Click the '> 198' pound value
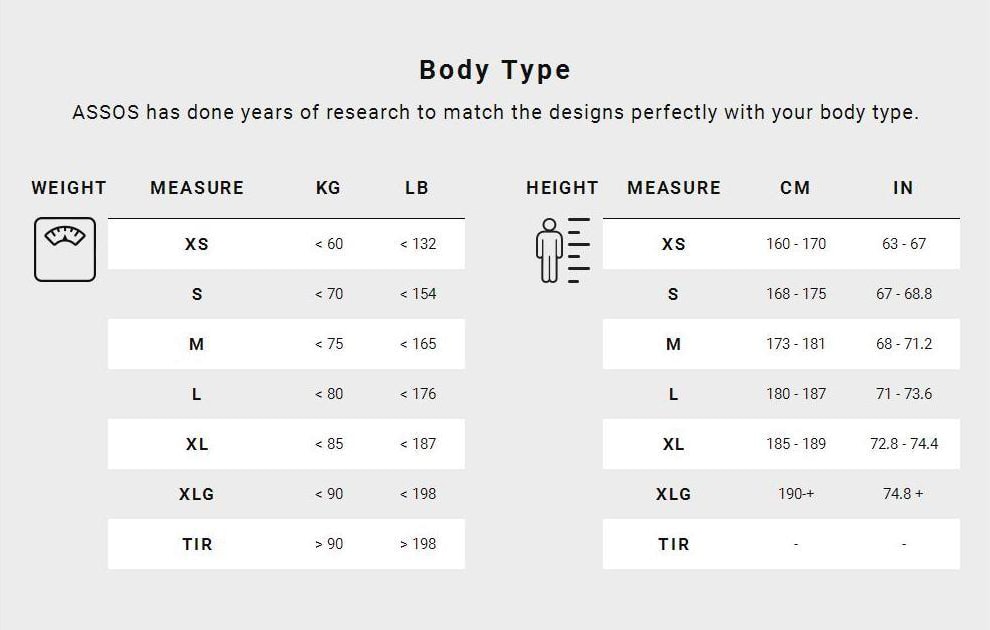Screen dimensions: 990x630 coord(418,544)
